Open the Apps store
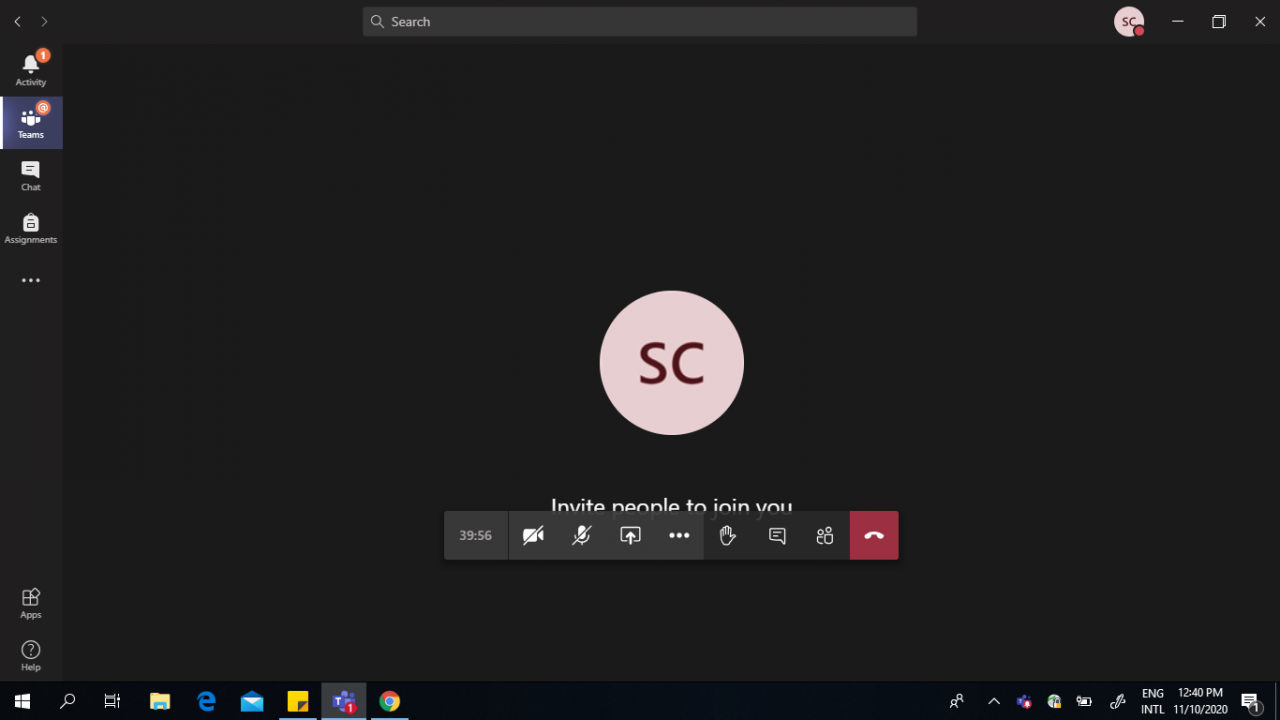 (31, 603)
